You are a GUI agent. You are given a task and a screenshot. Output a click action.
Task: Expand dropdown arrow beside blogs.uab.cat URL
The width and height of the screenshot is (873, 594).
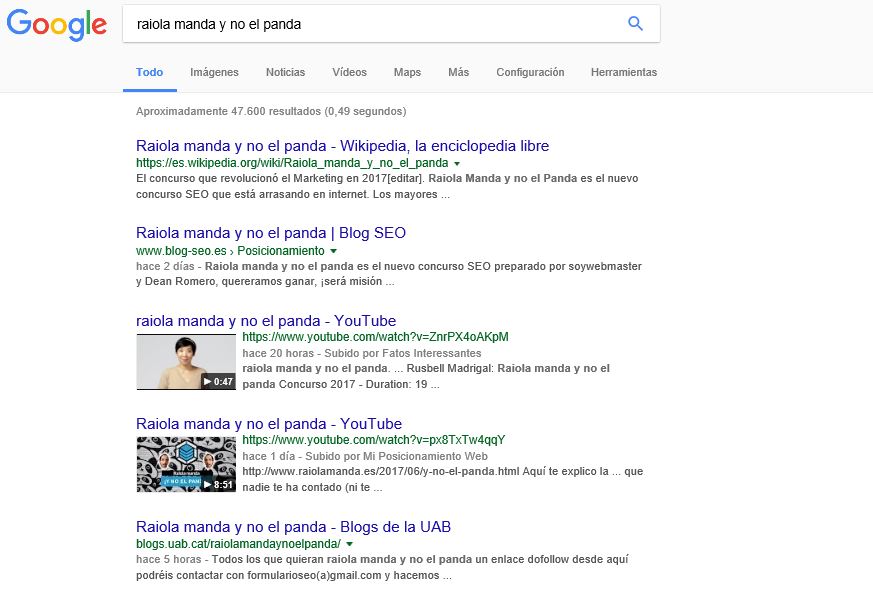(350, 544)
